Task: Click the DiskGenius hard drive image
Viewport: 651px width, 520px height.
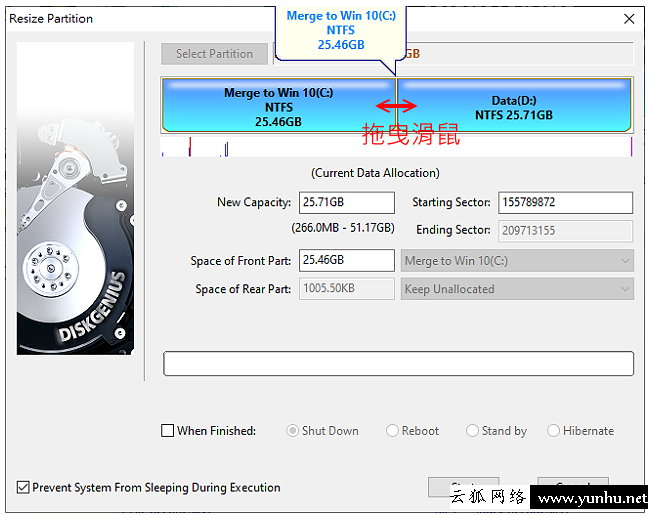Action: click(75, 198)
